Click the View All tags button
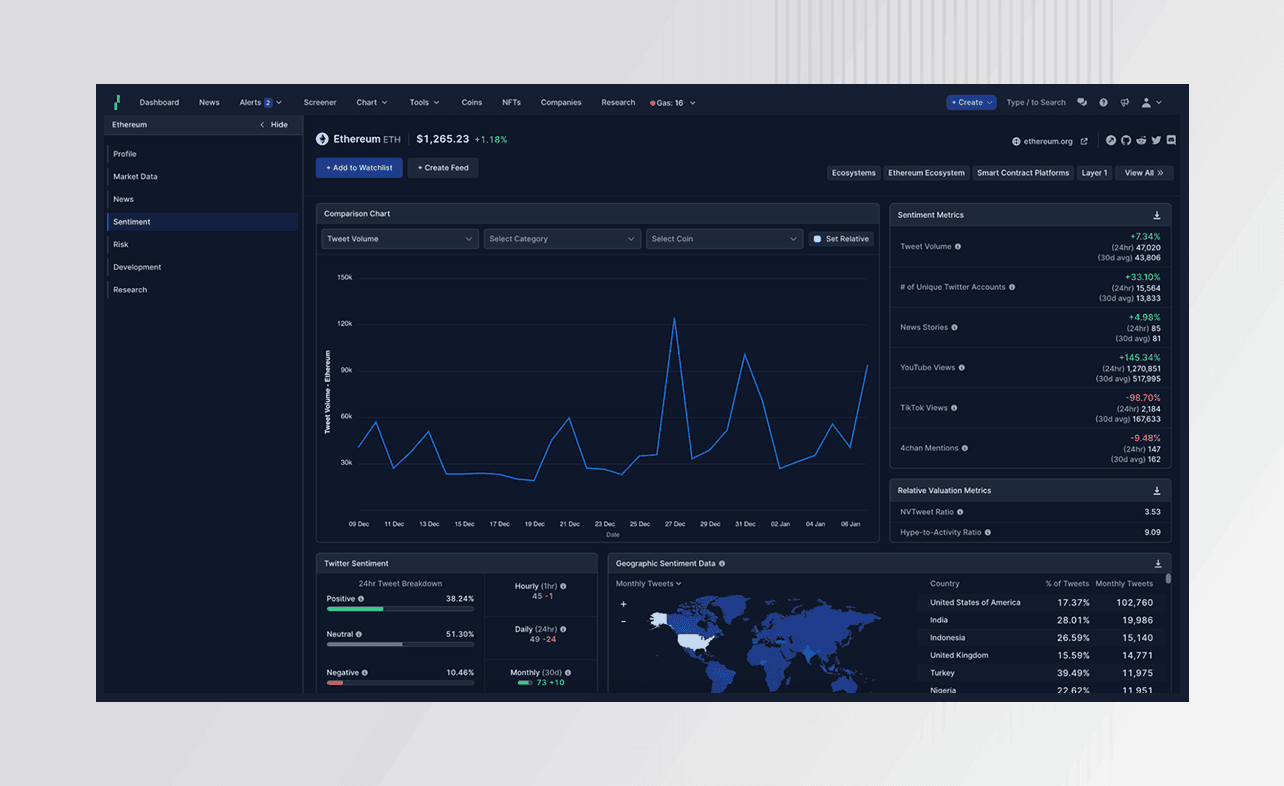The width and height of the screenshot is (1284, 786). click(x=1144, y=173)
